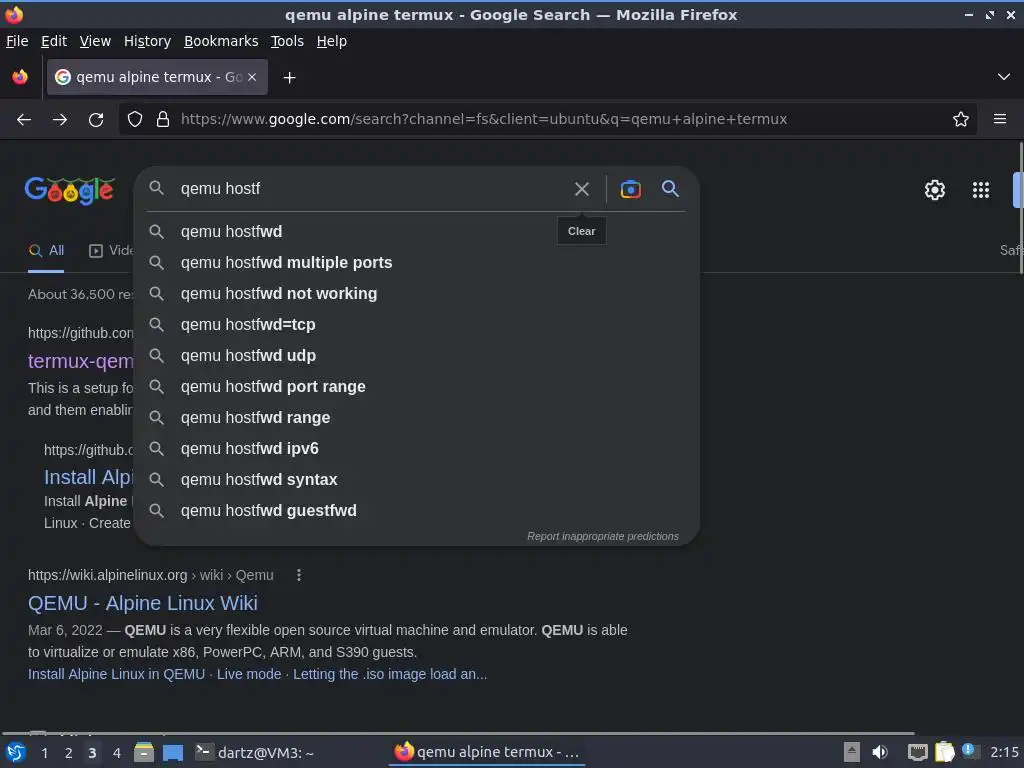
Task: Switch to the Videos results tab
Action: tap(111, 251)
